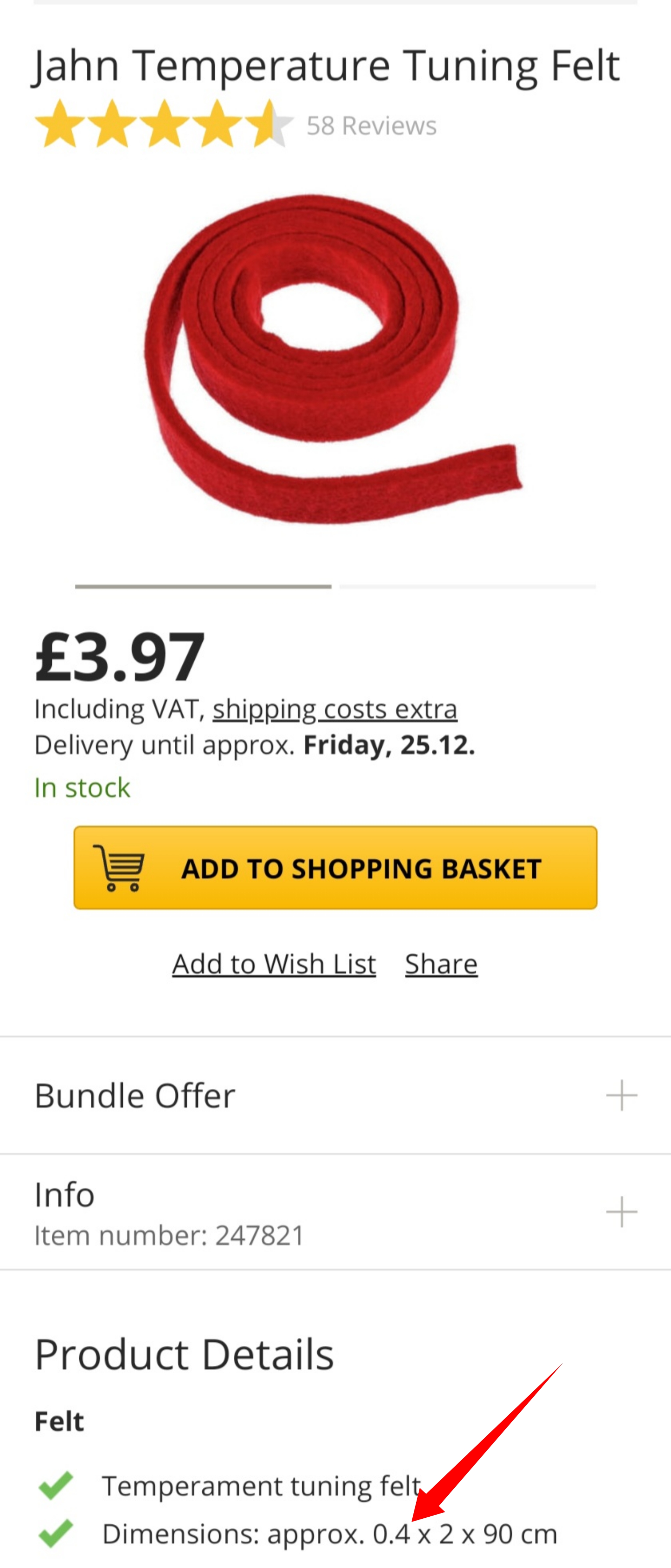Expand Bundle Offer with plus icon
Image resolution: width=671 pixels, height=1568 pixels.
pos(621,1095)
